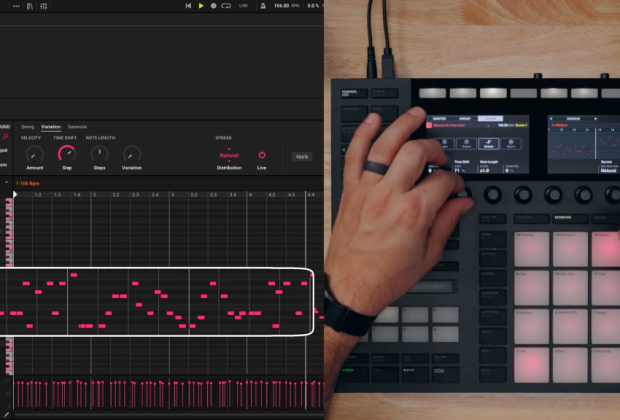Select the pattern name 1-106 Bpm

(x=28, y=183)
